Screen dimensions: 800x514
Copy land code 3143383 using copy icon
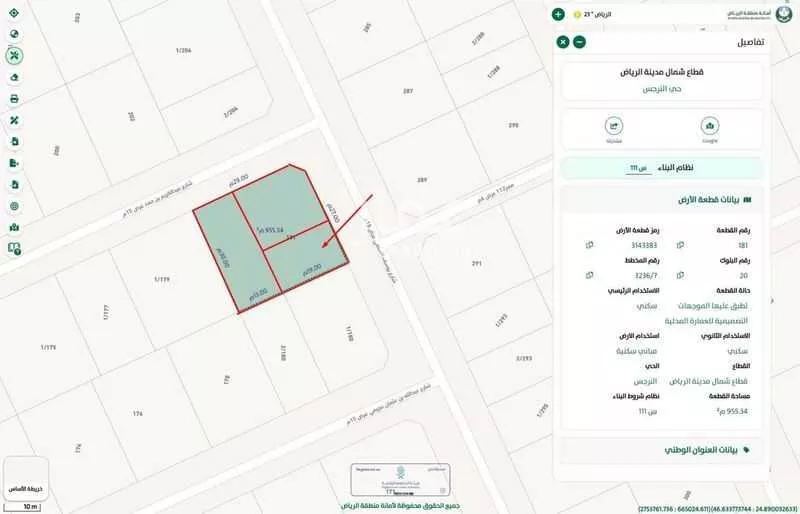point(589,244)
